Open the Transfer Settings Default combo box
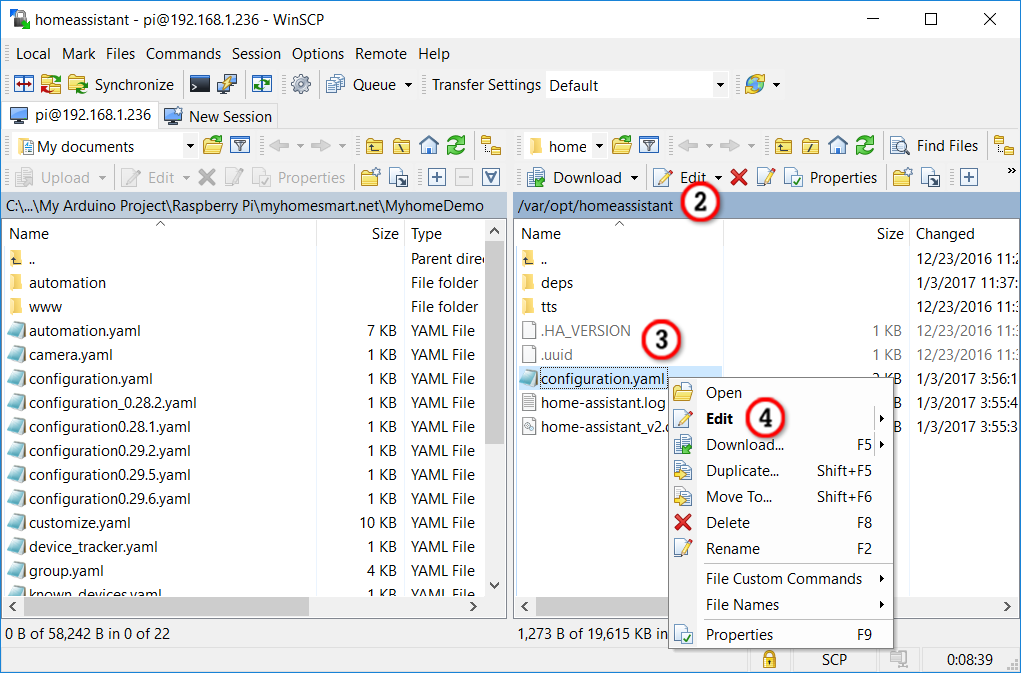1021x673 pixels. pos(636,85)
